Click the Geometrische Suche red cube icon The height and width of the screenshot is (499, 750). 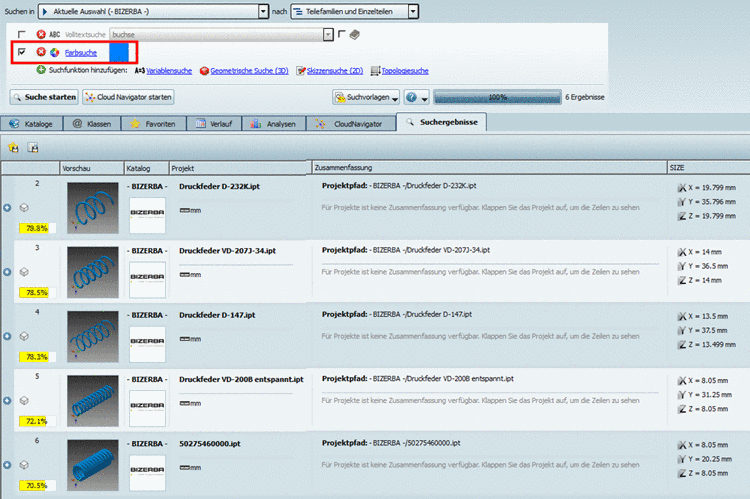coord(204,71)
